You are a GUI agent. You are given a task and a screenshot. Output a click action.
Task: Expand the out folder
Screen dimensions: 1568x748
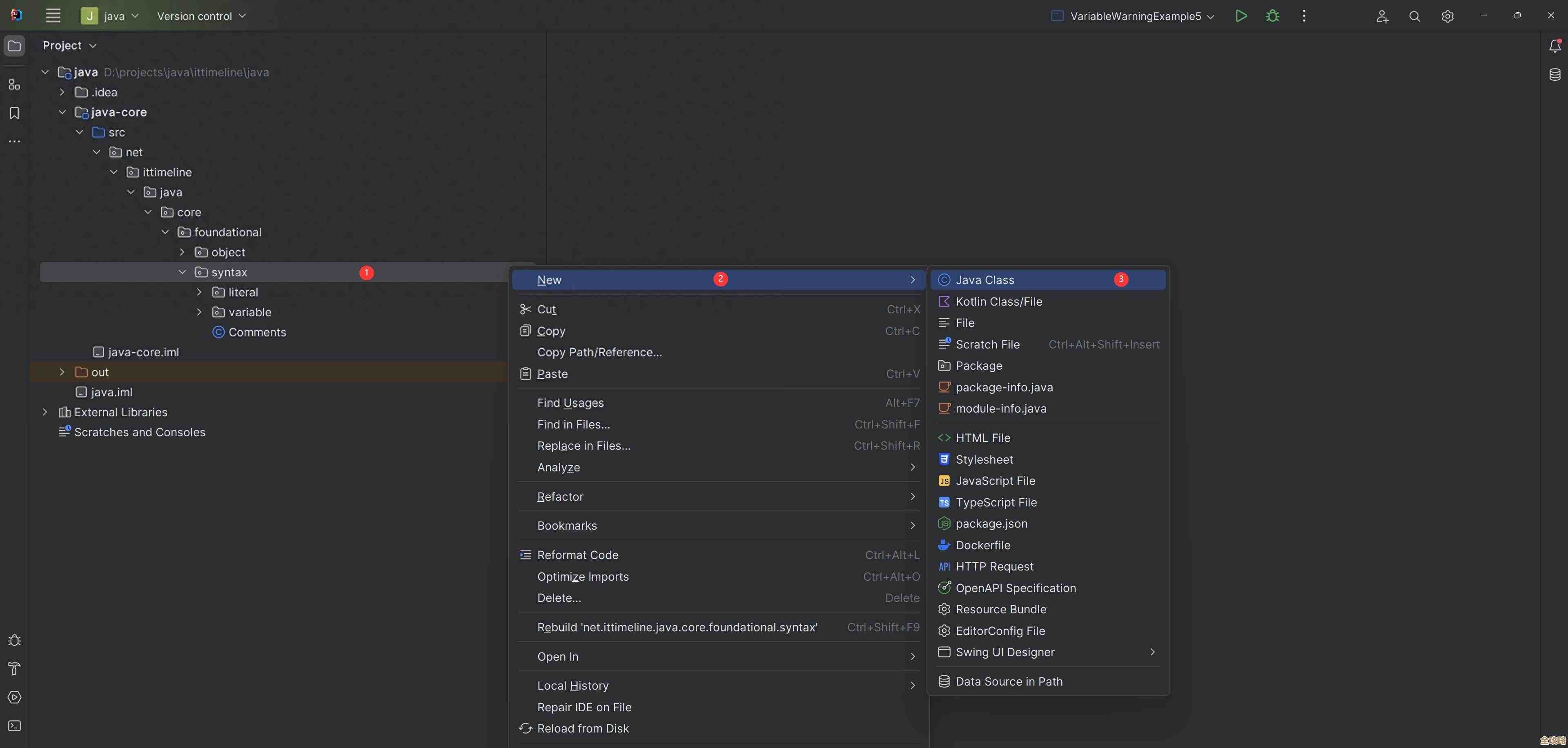[62, 372]
